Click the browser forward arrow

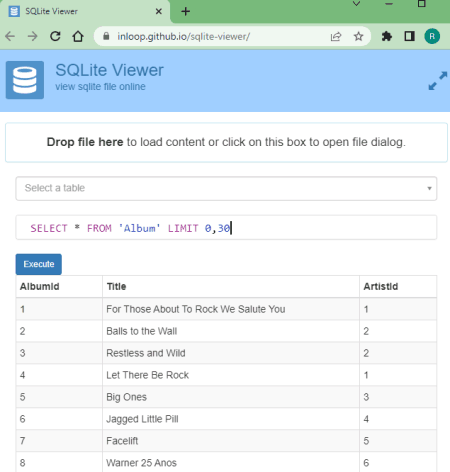point(33,36)
